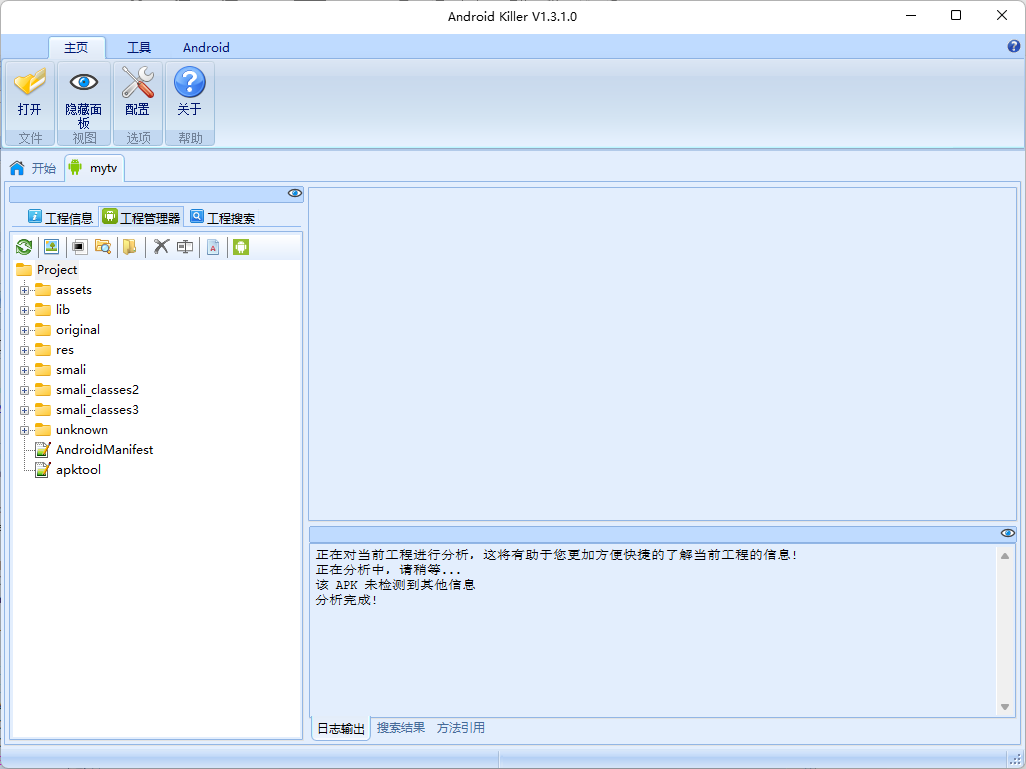The width and height of the screenshot is (1026, 769).
Task: Select the 工程管理器 project manager tab
Action: (141, 217)
